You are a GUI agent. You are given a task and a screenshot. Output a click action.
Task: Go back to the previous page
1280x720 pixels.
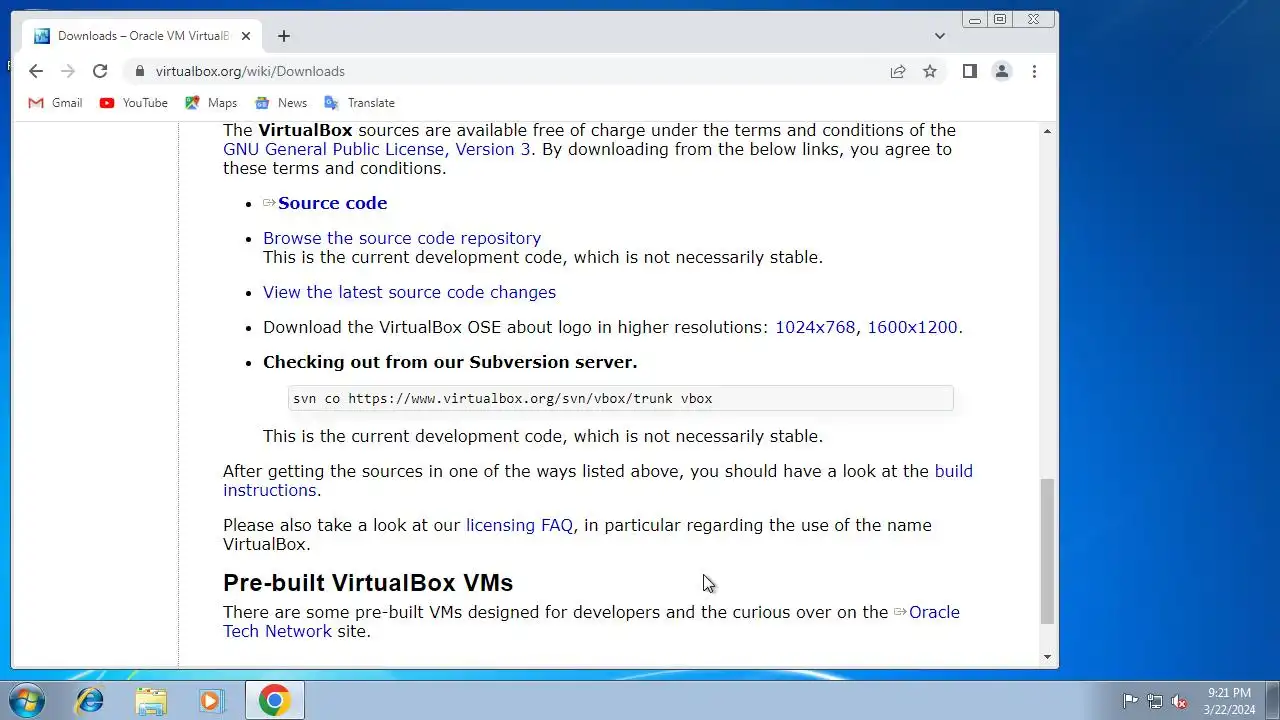36,71
